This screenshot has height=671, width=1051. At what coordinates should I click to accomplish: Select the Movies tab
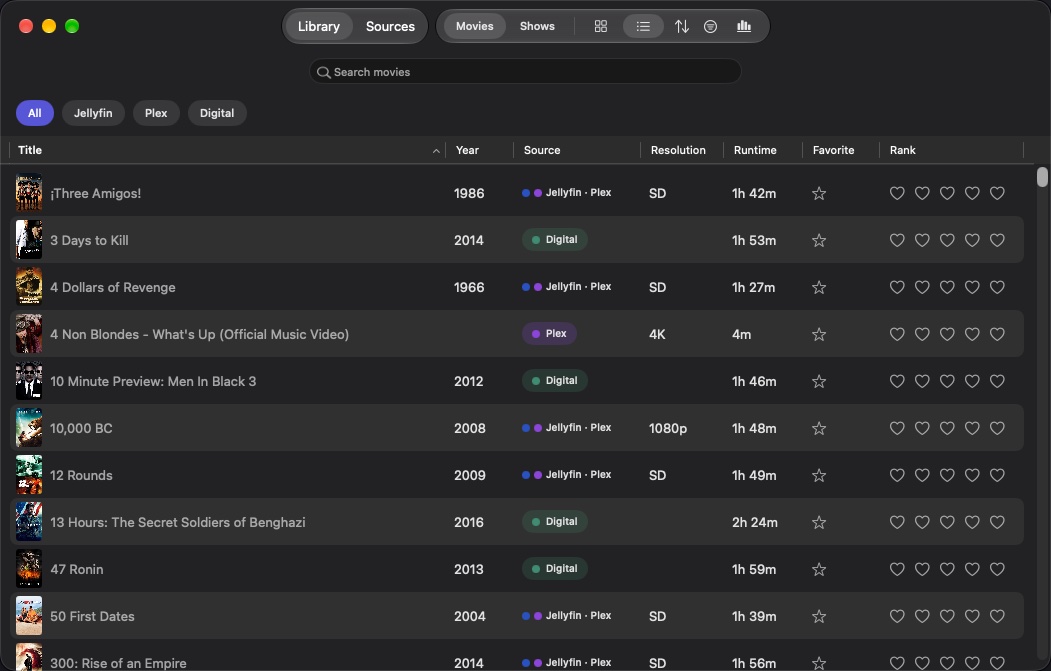475,26
